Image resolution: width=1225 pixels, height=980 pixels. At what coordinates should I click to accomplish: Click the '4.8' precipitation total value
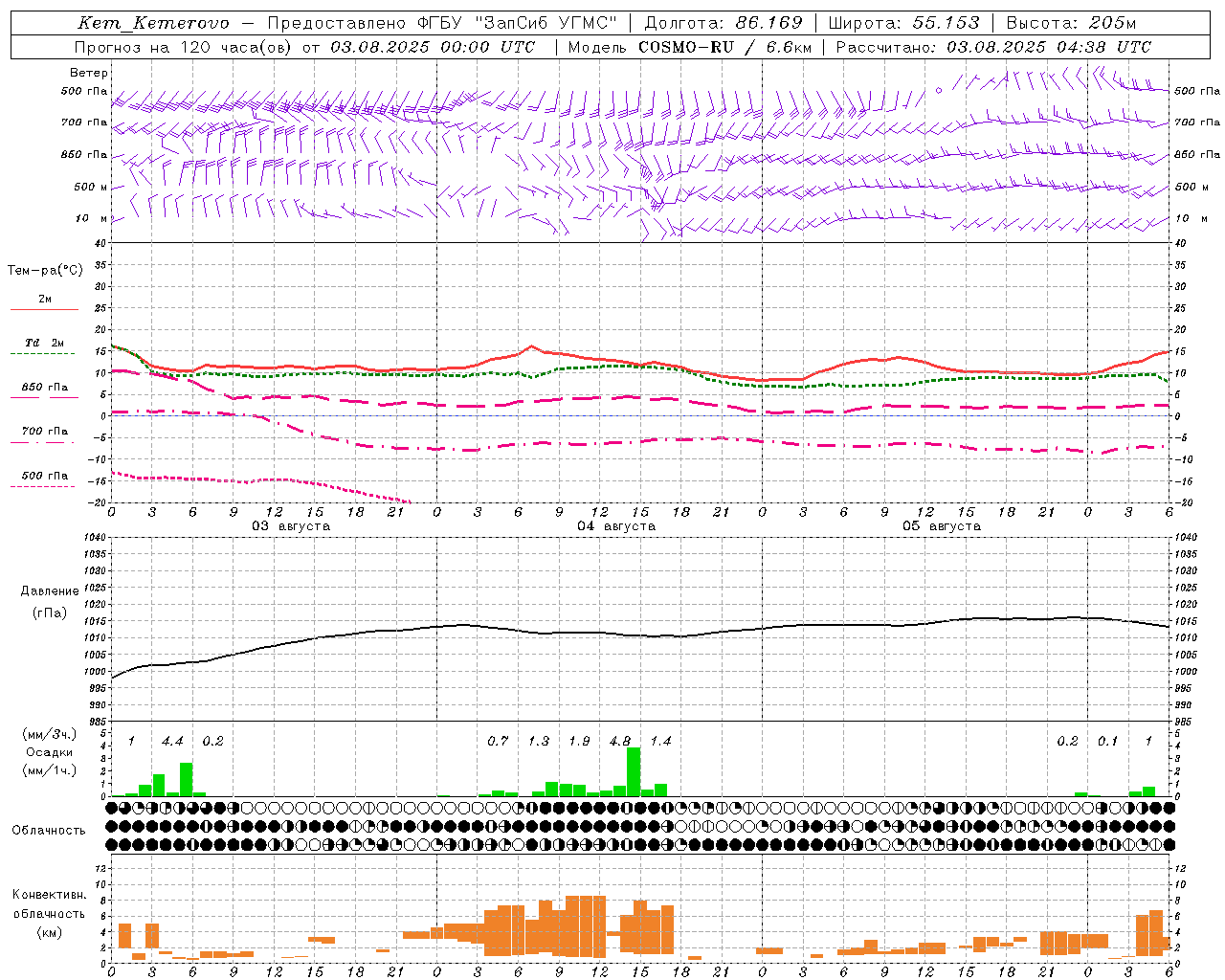(620, 741)
